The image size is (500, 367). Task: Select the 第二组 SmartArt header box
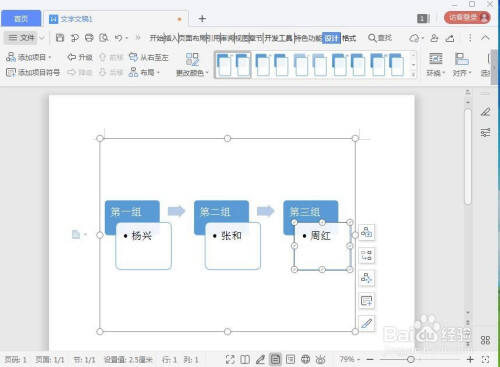pos(221,211)
